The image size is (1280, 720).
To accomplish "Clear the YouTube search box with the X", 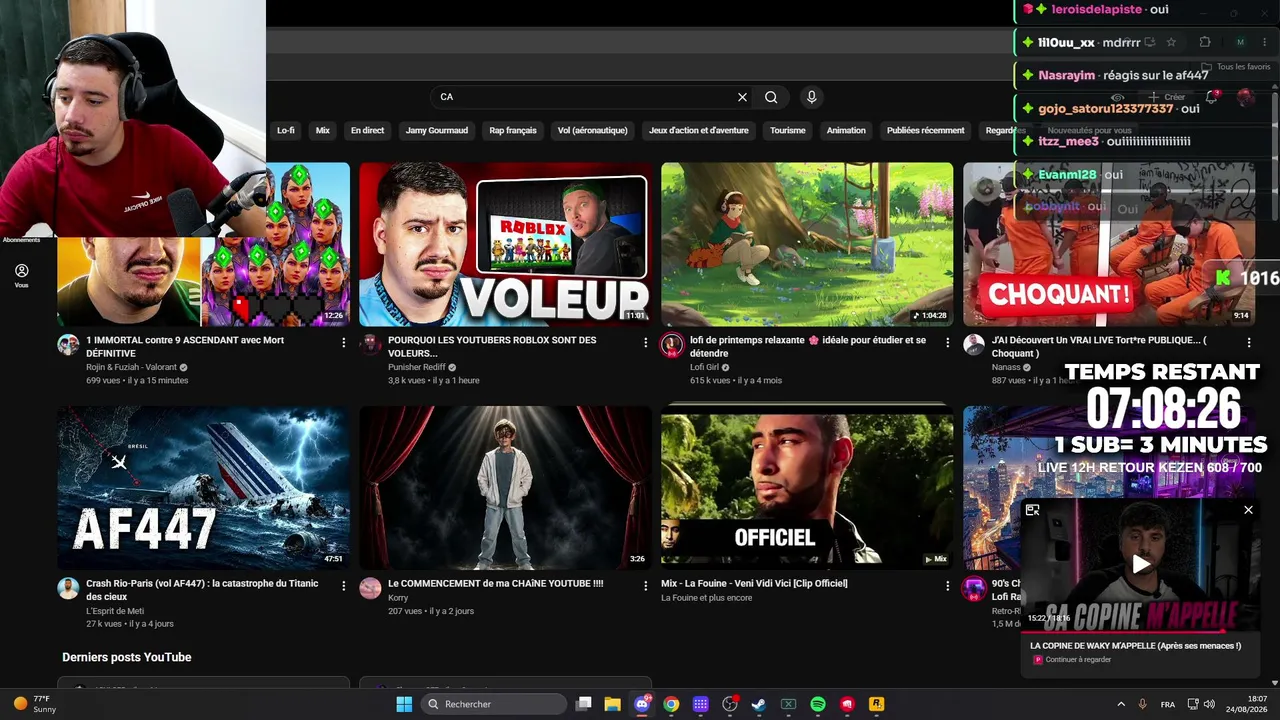I will click(742, 97).
